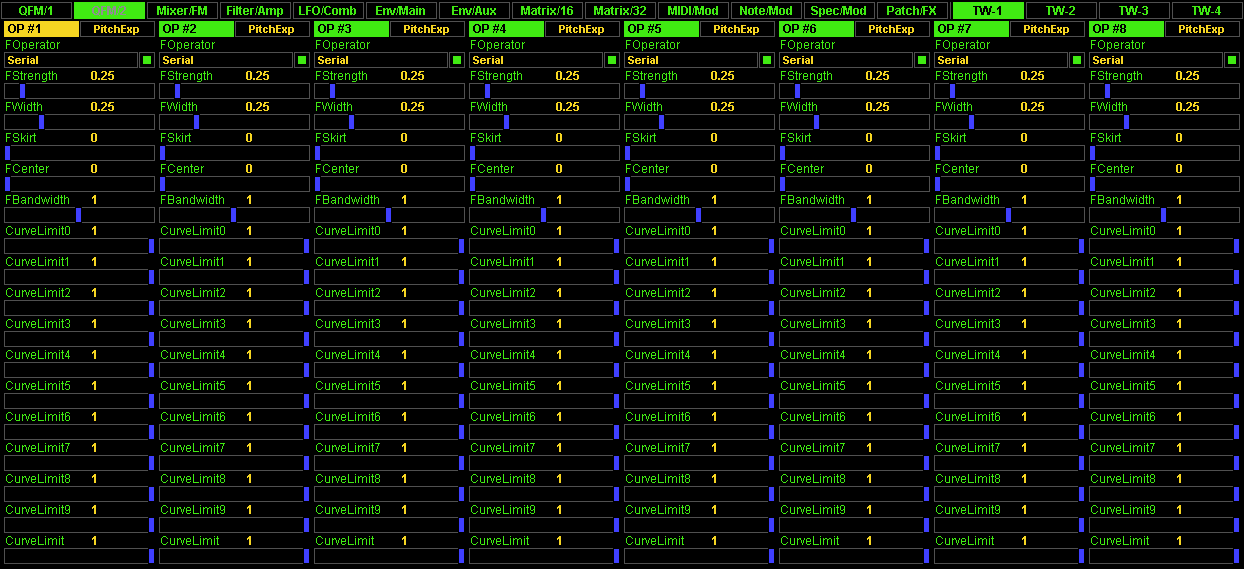Screen dimensions: 1244x569
Task: Click the PitchExp button for OP #3
Action: coord(427,29)
